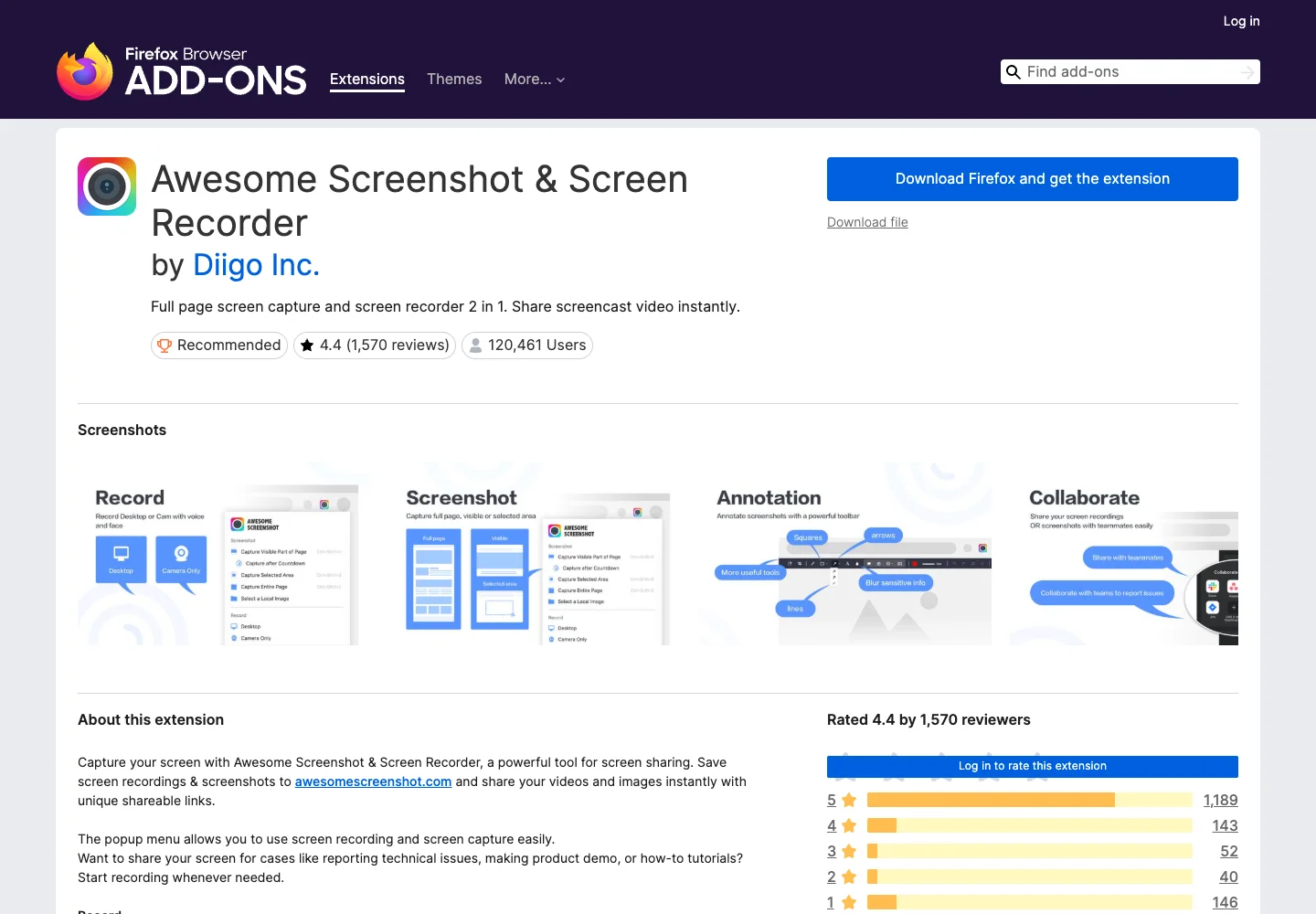Screen dimensions: 1316x914
Task: Open the Annotation screenshot thumbnail
Action: 845,554
